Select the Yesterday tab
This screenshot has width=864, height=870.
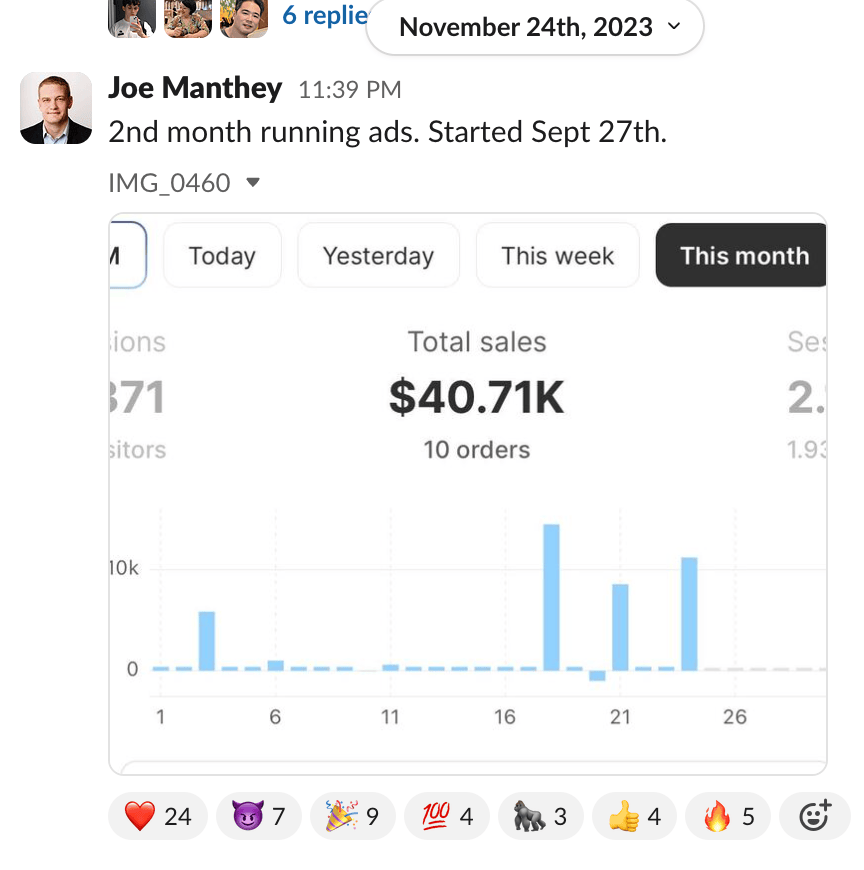pos(378,256)
